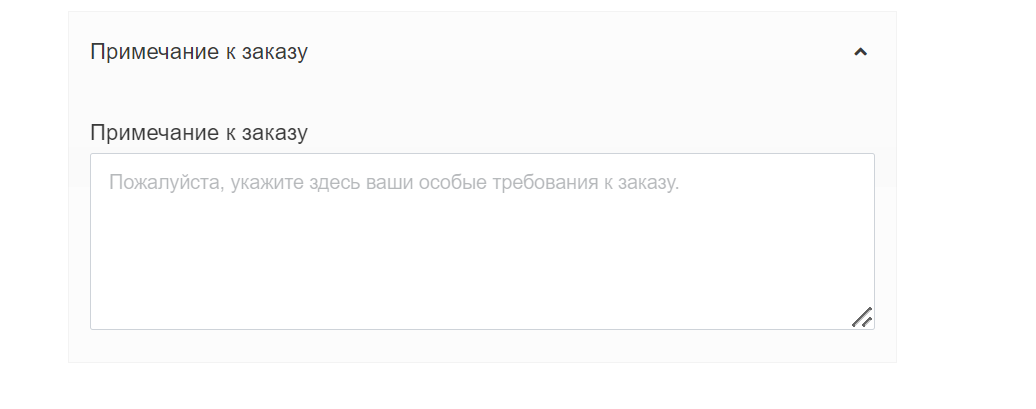Focus the field with placeholder Пожалуйста, укажите
The image size is (1036, 409).
[x=482, y=241]
